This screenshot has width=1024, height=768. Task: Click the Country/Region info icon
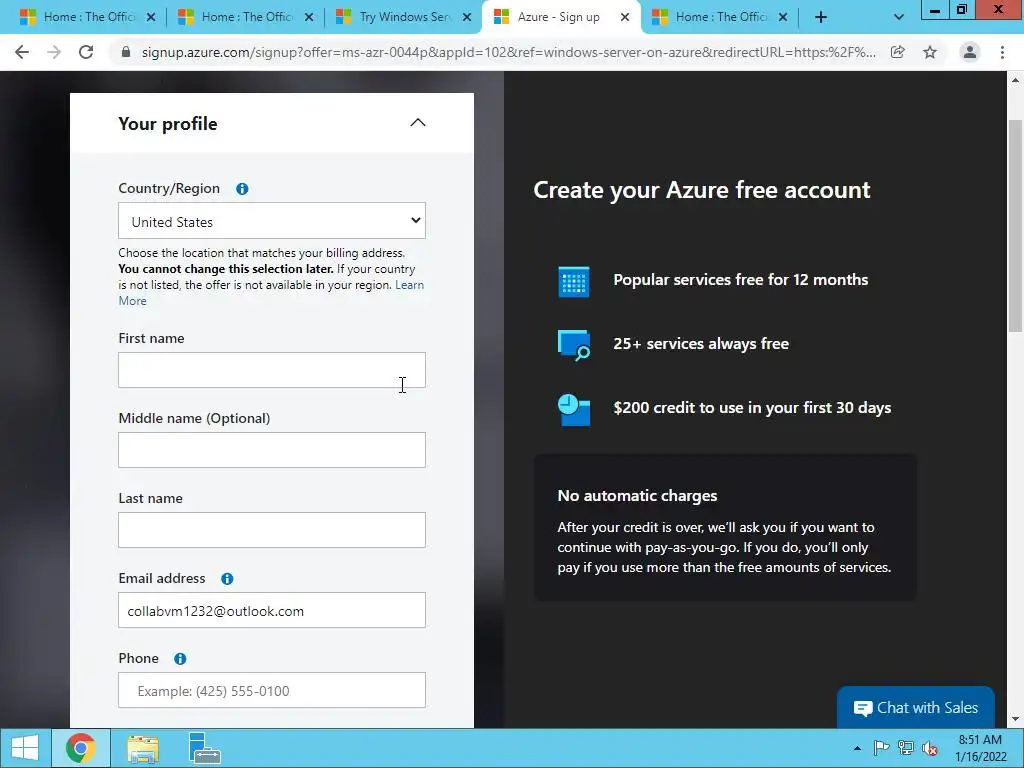(242, 189)
